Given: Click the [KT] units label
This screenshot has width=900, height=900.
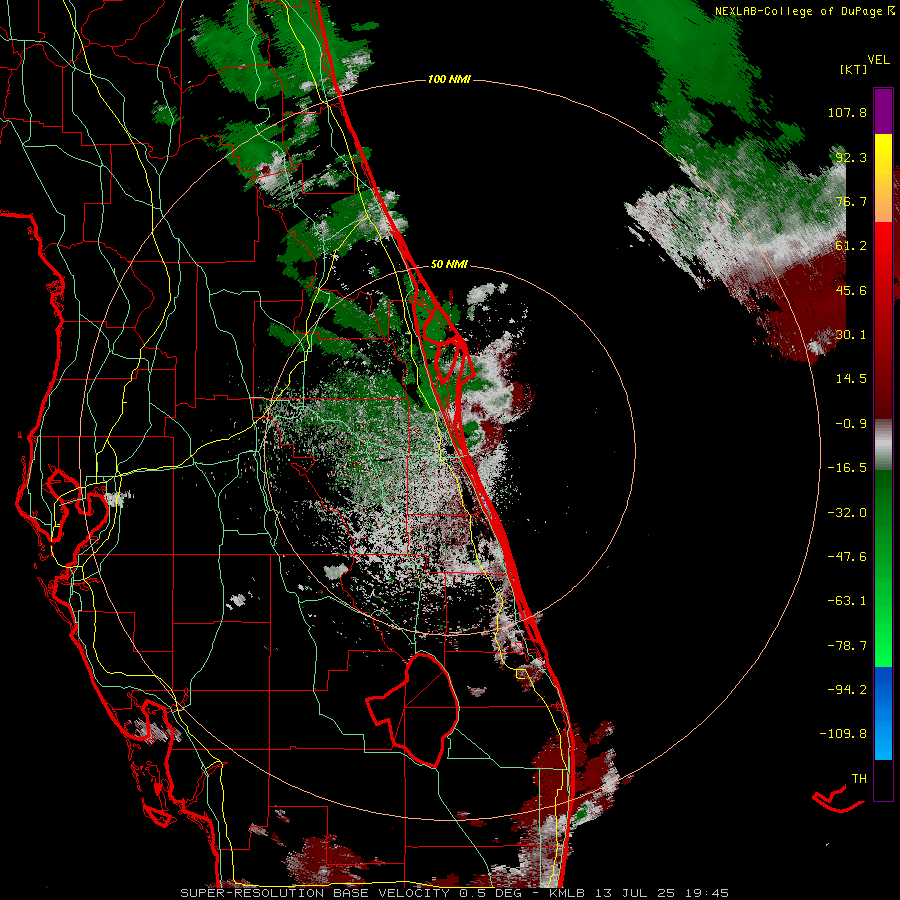Looking at the screenshot, I should pyautogui.click(x=853, y=69).
